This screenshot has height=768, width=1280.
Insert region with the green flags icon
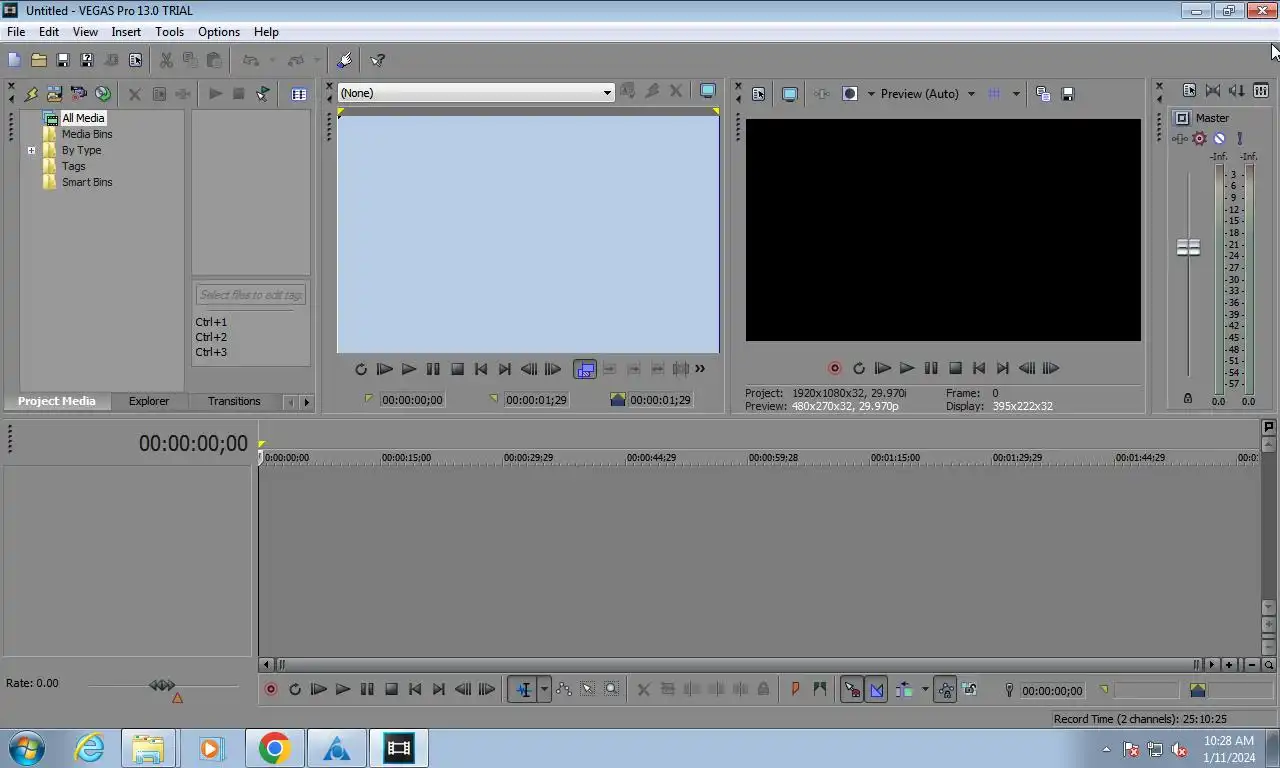click(x=820, y=690)
